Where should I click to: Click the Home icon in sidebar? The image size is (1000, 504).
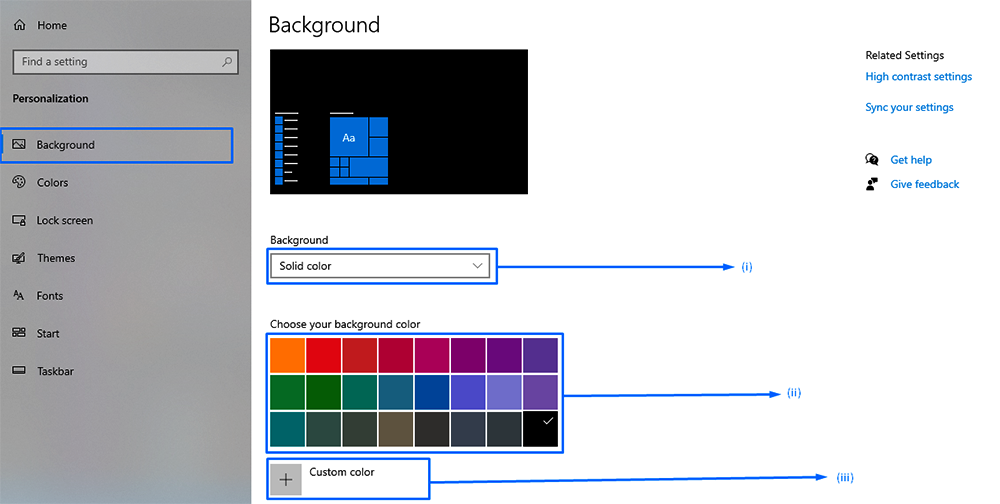coord(19,24)
